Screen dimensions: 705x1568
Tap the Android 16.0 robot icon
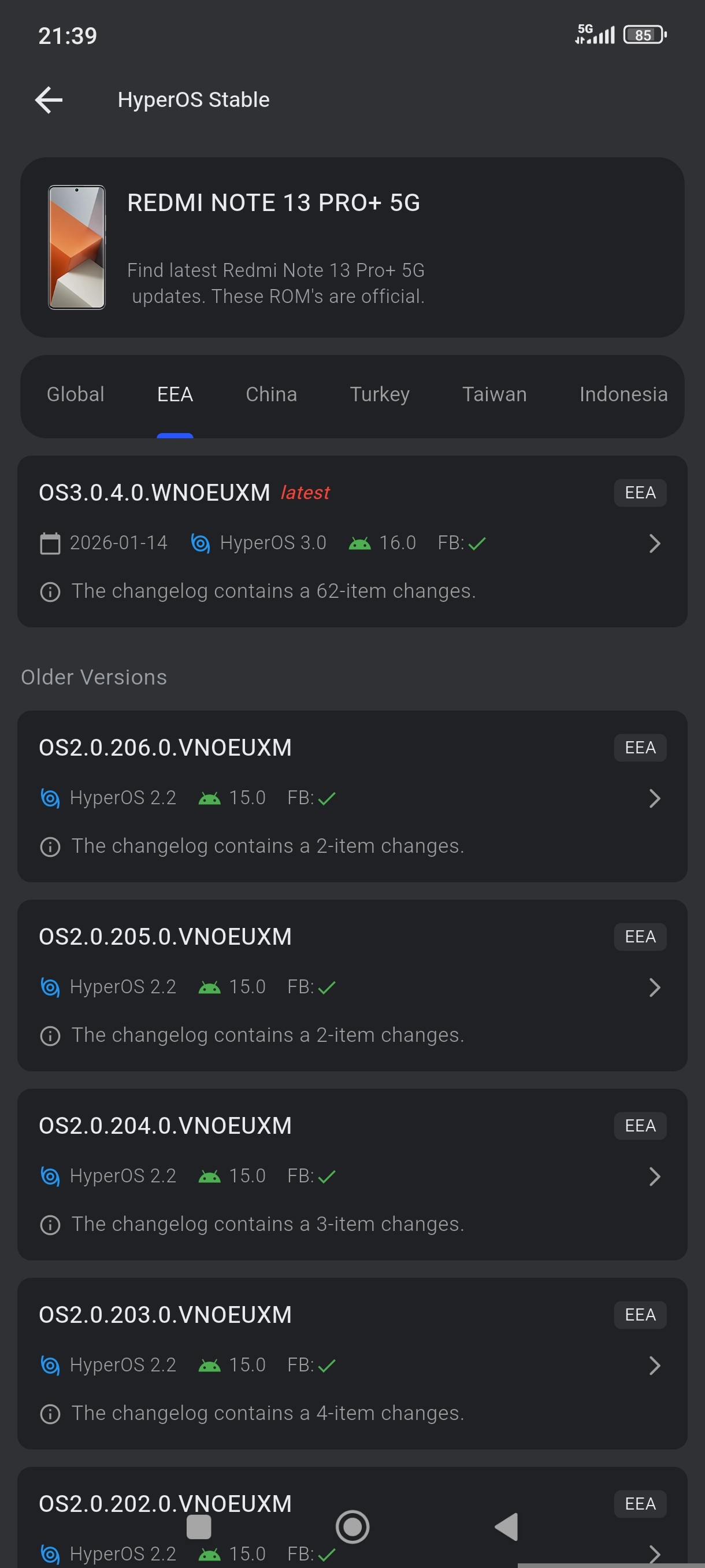(x=359, y=543)
